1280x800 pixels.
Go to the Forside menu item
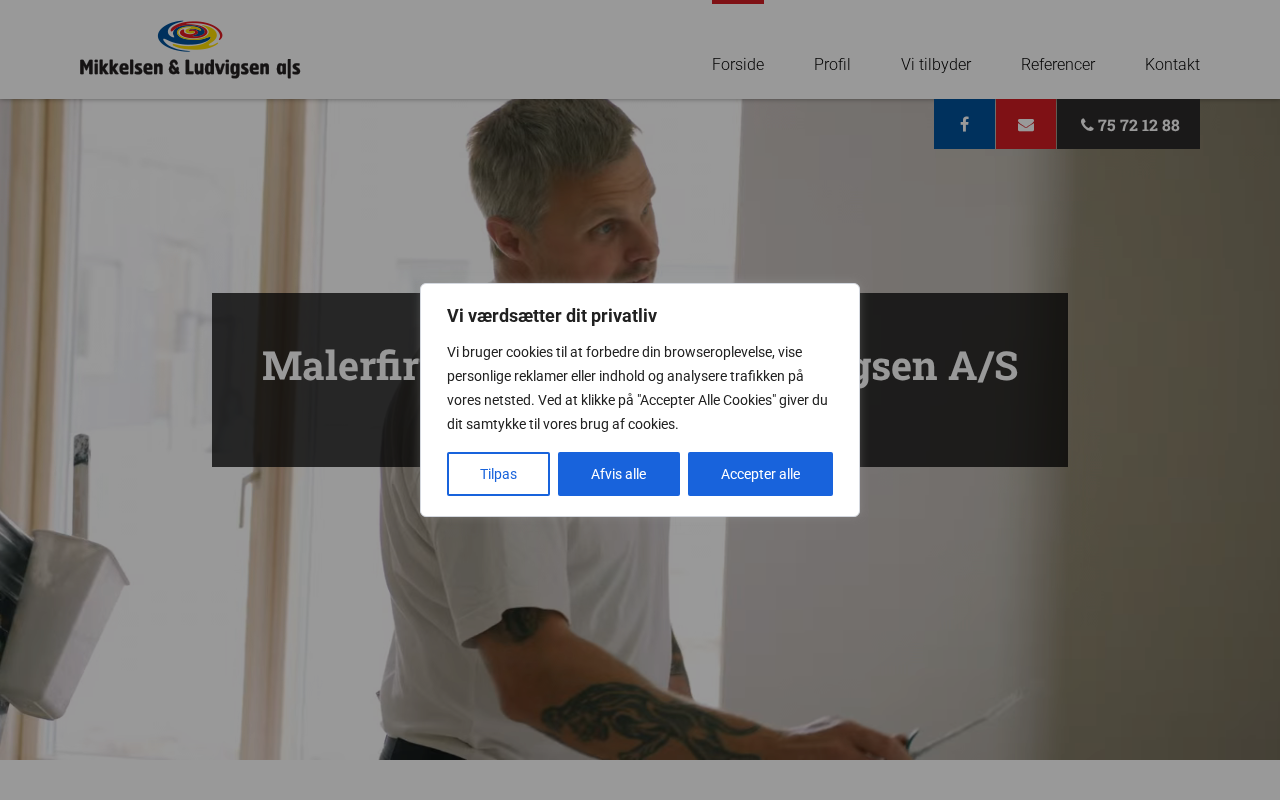[738, 64]
